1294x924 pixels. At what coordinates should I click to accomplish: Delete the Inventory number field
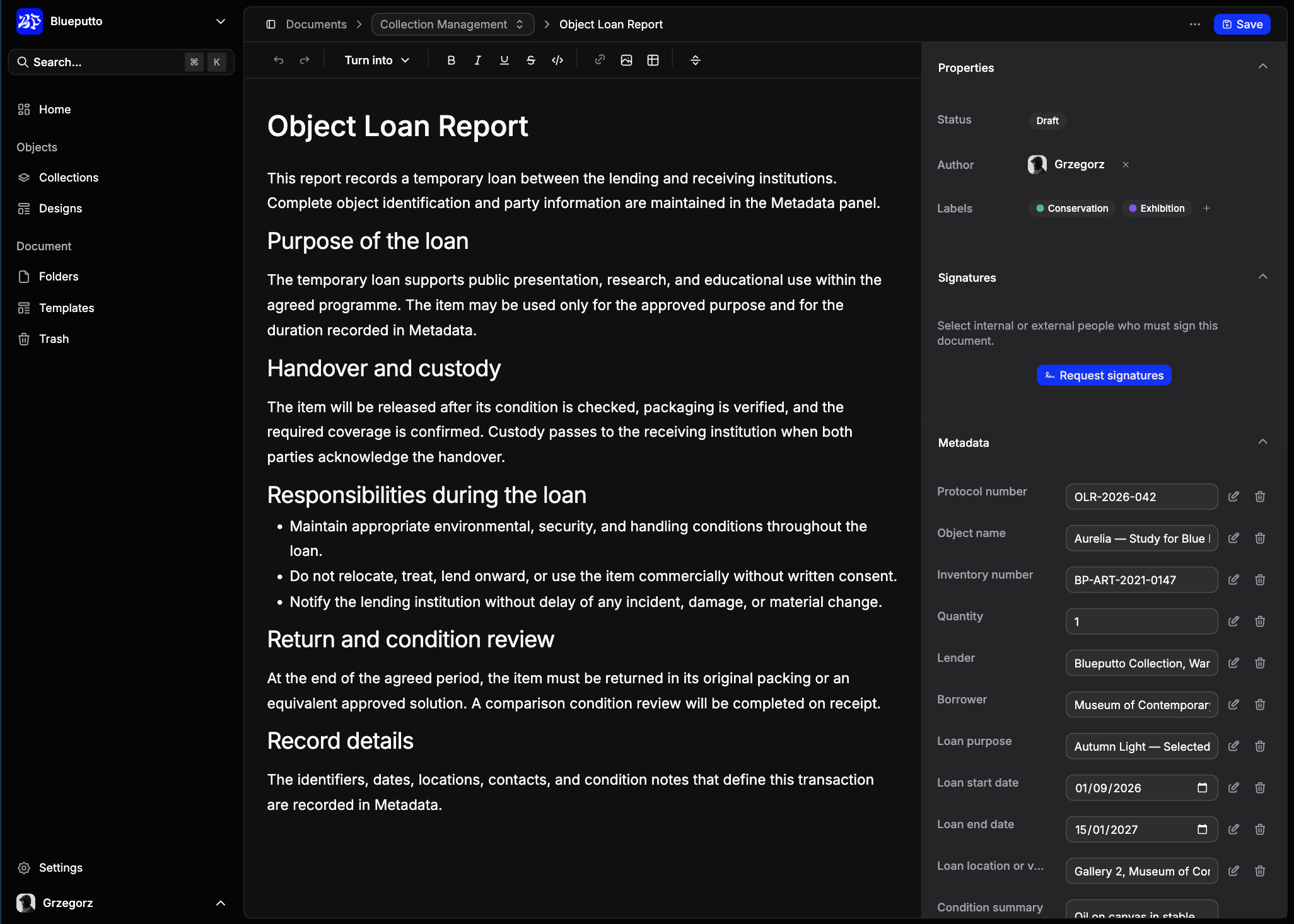tap(1260, 580)
